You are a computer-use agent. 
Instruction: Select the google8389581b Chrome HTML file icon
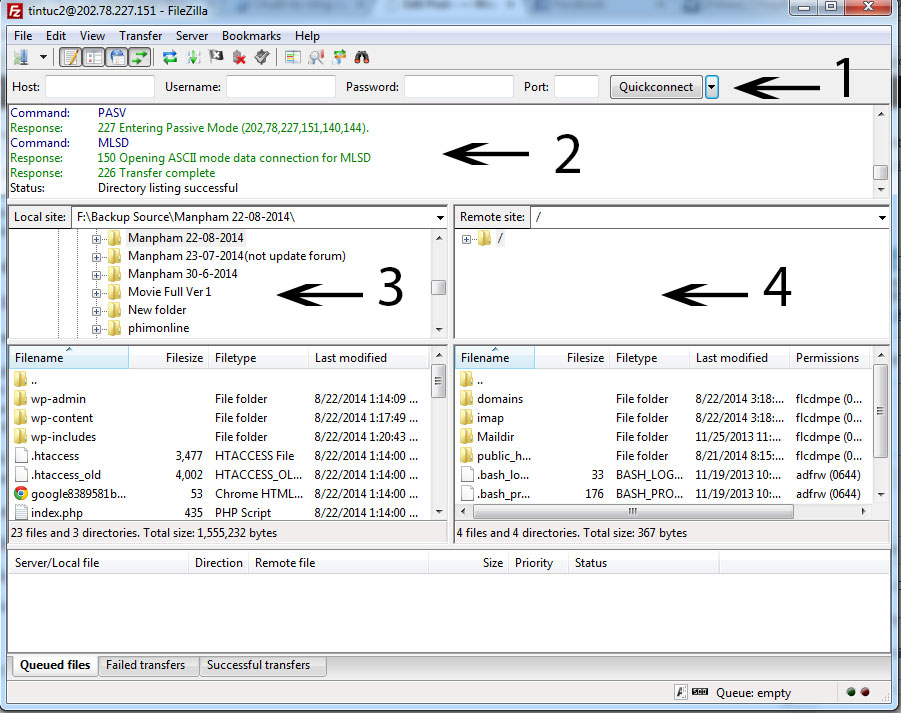[x=21, y=494]
